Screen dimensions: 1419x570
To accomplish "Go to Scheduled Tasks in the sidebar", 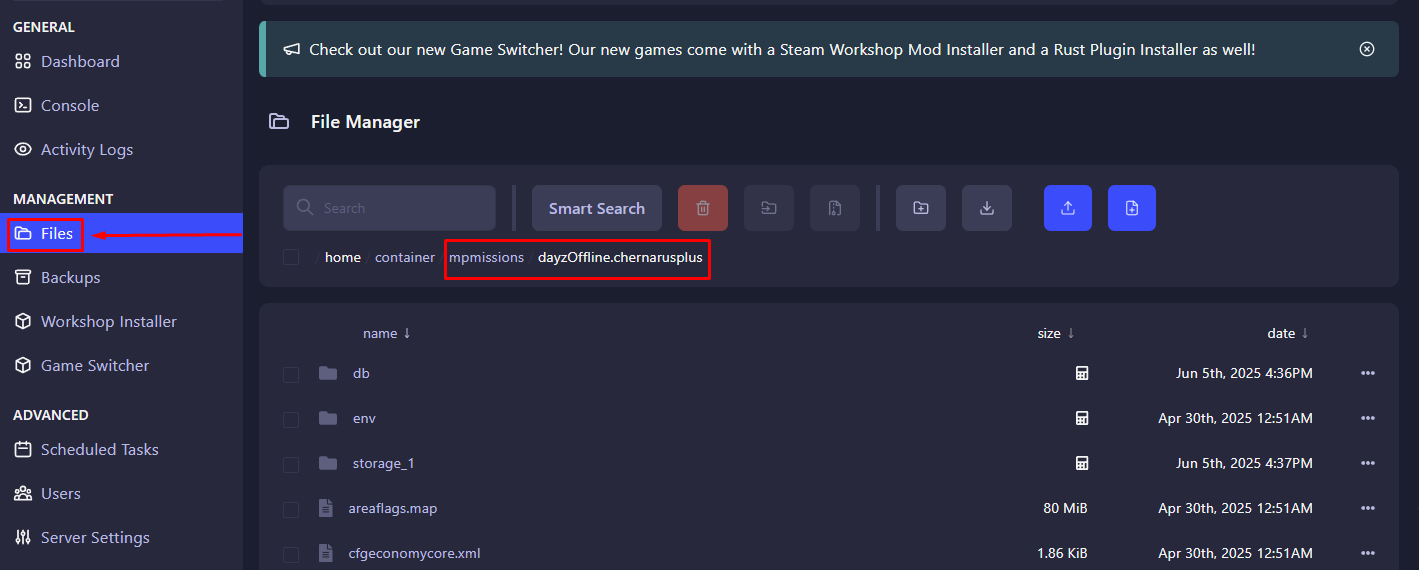I will (x=99, y=449).
